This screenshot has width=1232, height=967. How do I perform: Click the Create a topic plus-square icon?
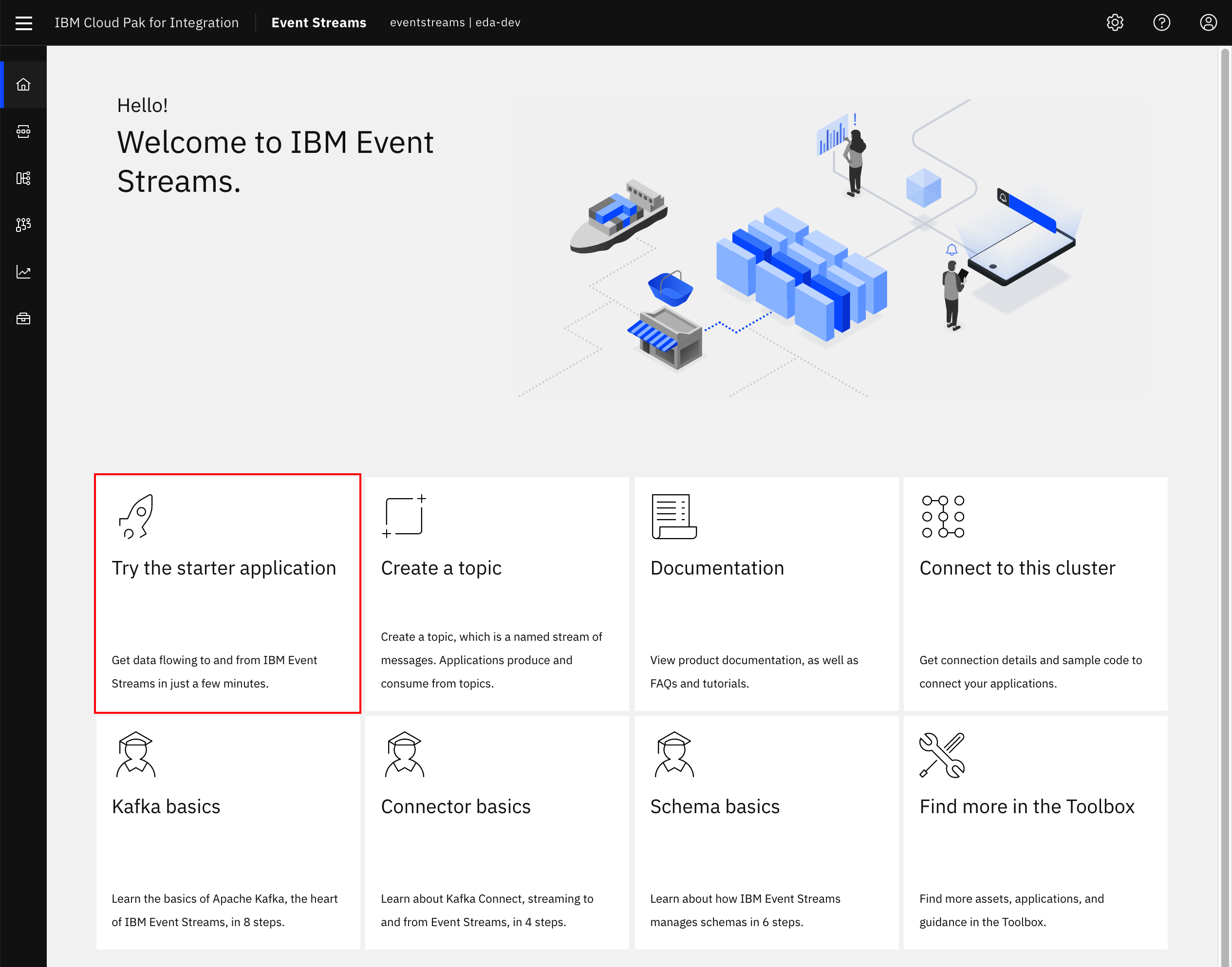pyautogui.click(x=404, y=516)
